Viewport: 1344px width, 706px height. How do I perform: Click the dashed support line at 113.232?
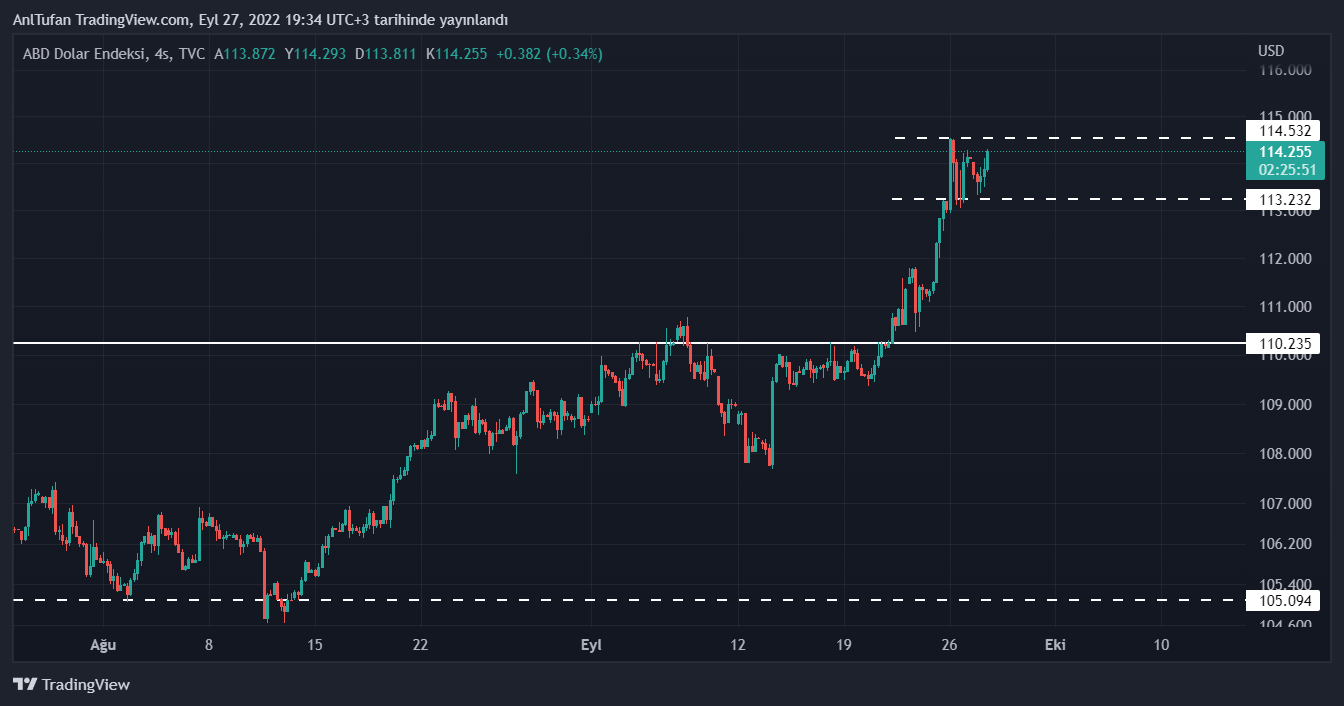point(1100,199)
